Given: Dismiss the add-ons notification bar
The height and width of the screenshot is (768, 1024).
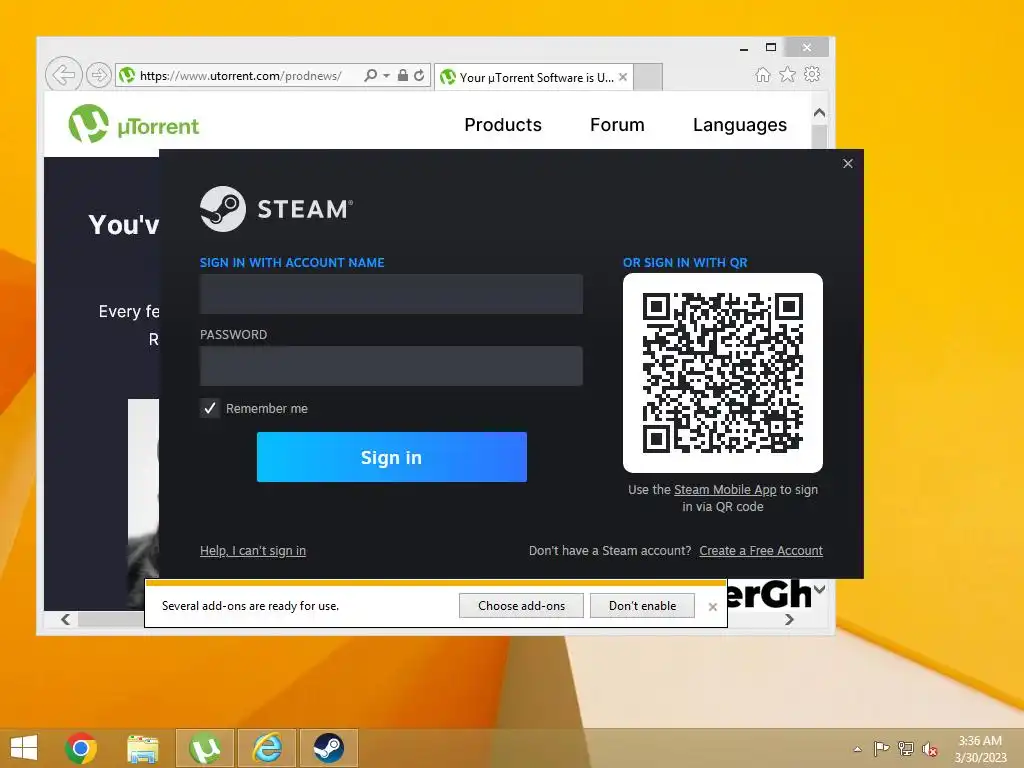Looking at the screenshot, I should tap(712, 607).
